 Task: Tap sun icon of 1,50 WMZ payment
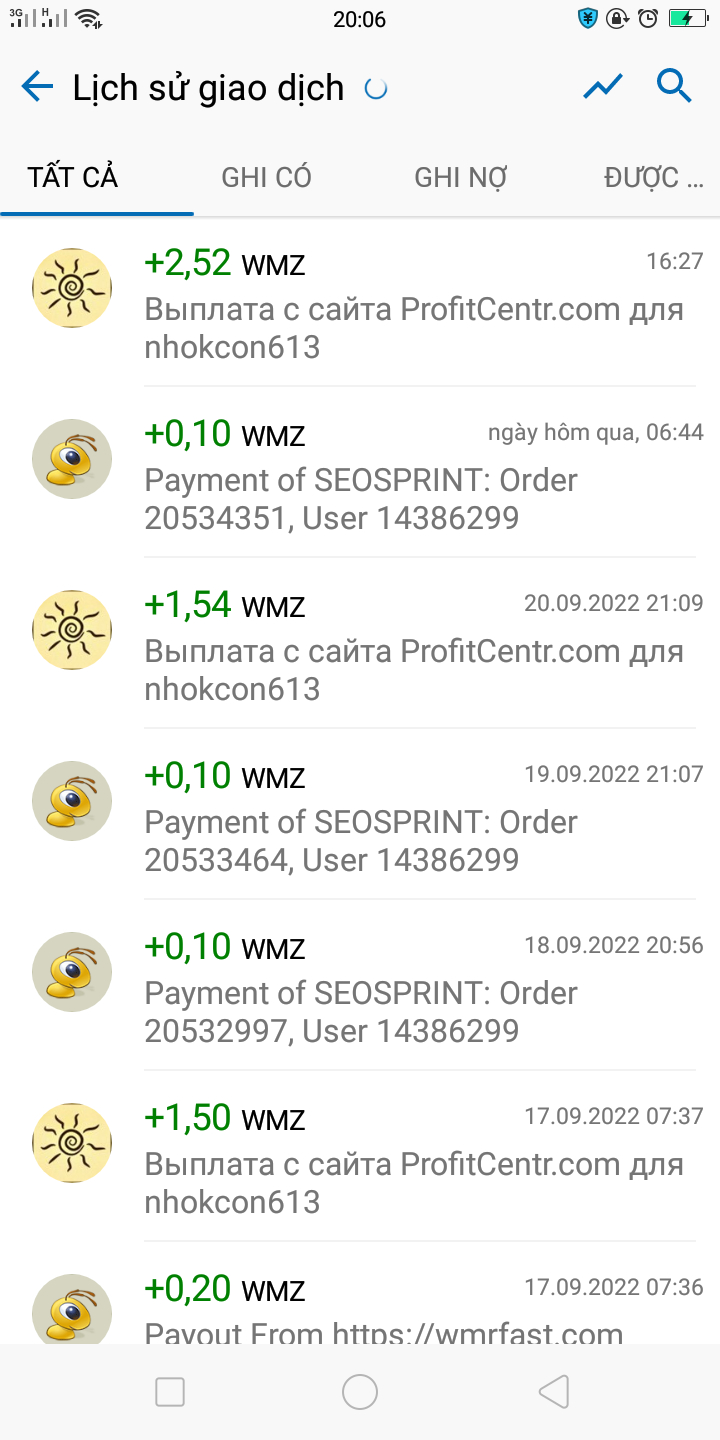point(72,1143)
